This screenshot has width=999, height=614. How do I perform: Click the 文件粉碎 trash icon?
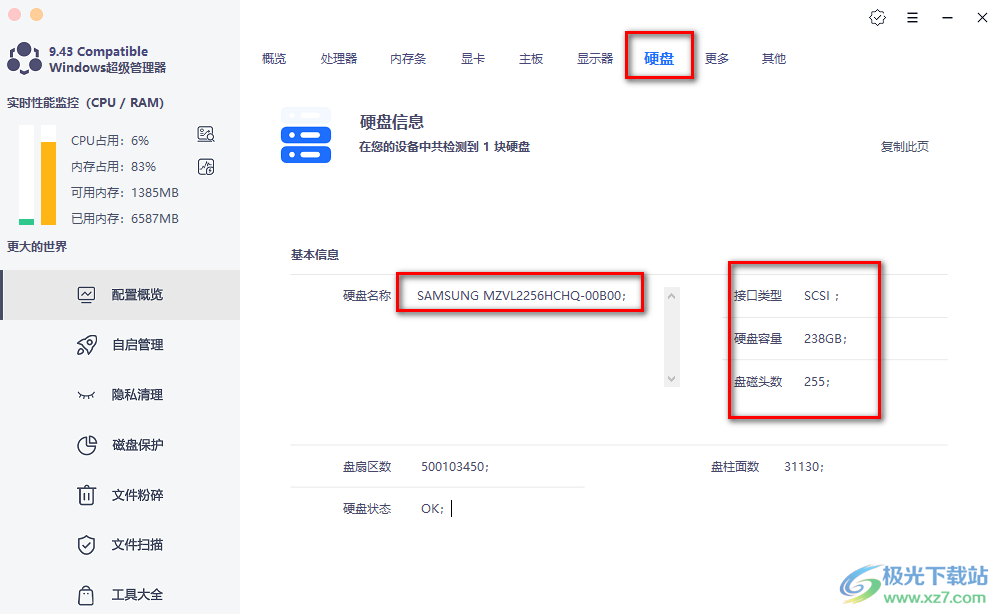click(87, 495)
